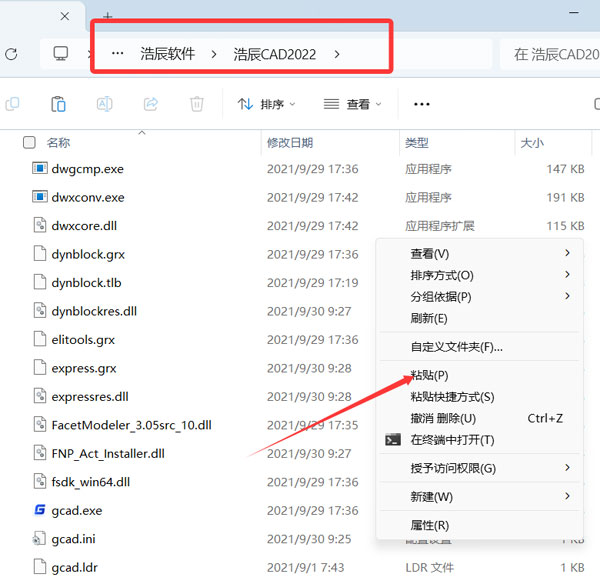Image resolution: width=600 pixels, height=584 pixels.
Task: Close the current Explorer tab
Action: pyautogui.click(x=65, y=16)
